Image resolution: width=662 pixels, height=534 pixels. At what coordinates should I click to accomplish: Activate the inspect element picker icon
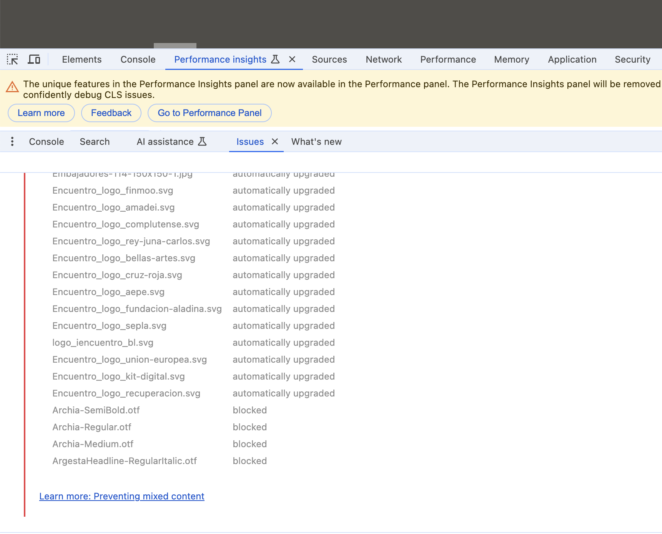13,60
